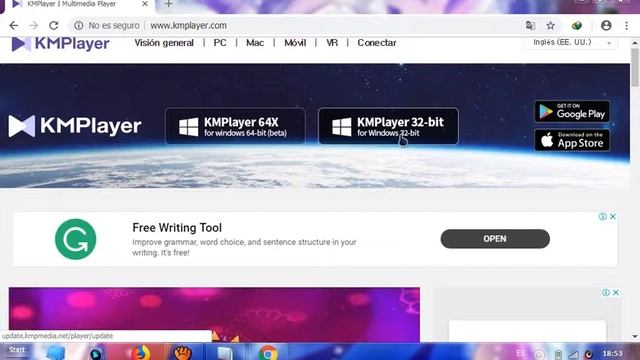This screenshot has width=640, height=360.
Task: Click Download on the App Store button
Action: click(x=572, y=140)
